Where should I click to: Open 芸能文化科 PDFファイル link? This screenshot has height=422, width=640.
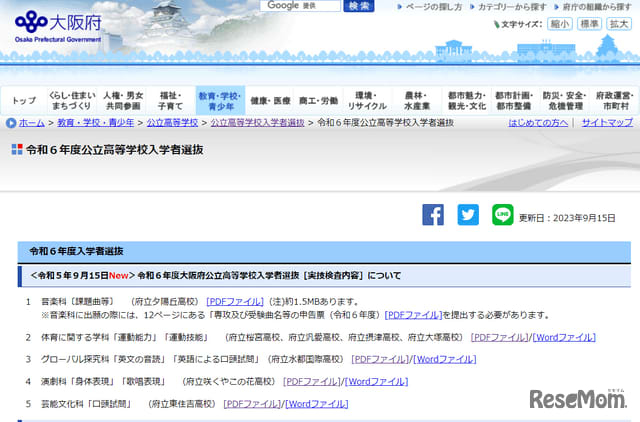pos(252,404)
